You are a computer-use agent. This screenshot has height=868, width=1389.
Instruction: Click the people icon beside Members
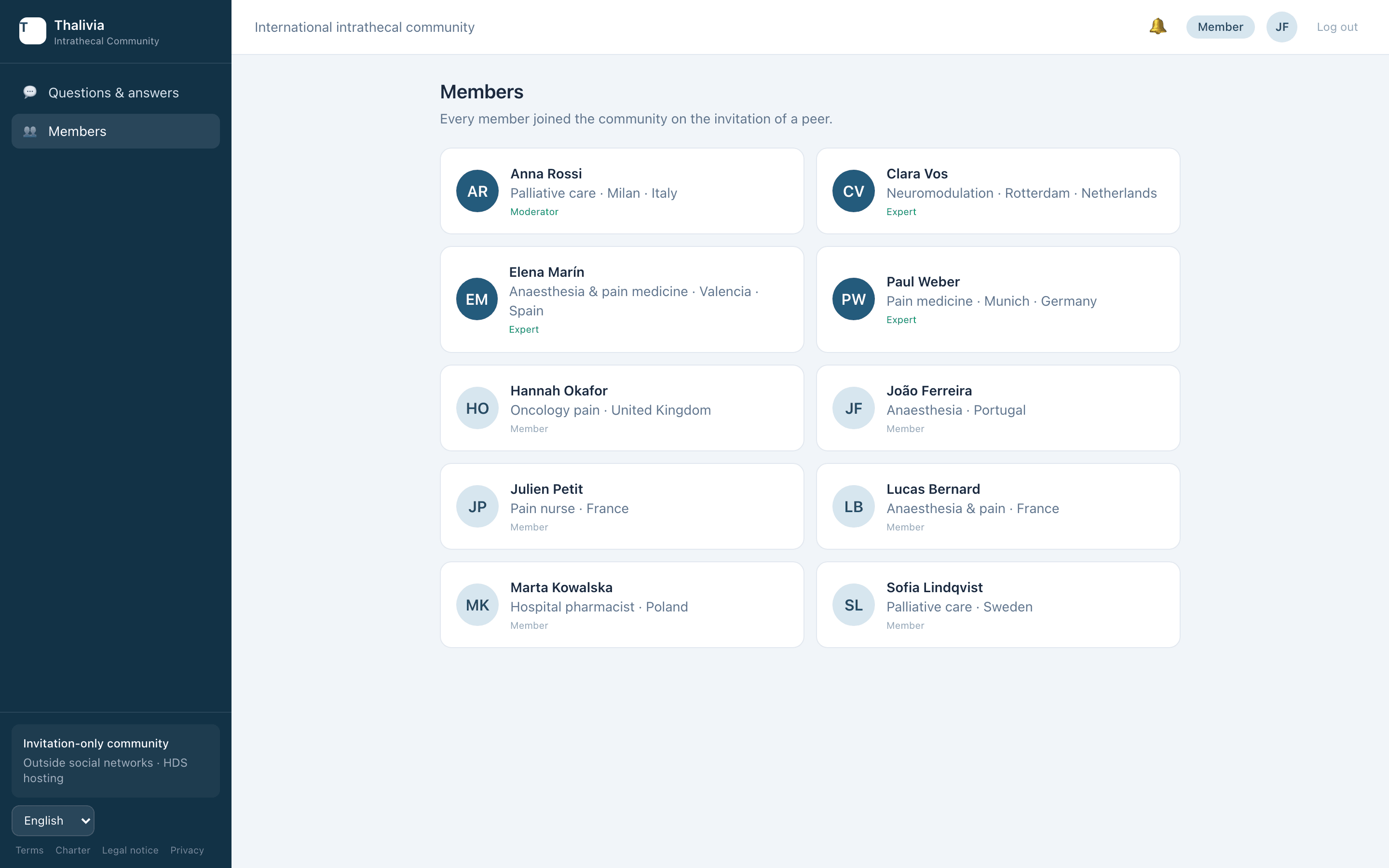click(30, 132)
